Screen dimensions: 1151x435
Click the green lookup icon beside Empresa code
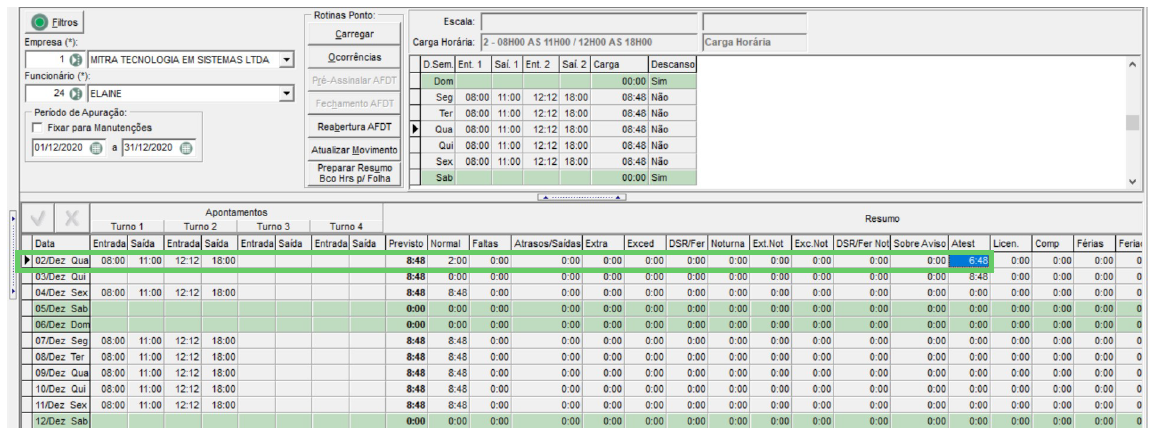(x=74, y=59)
